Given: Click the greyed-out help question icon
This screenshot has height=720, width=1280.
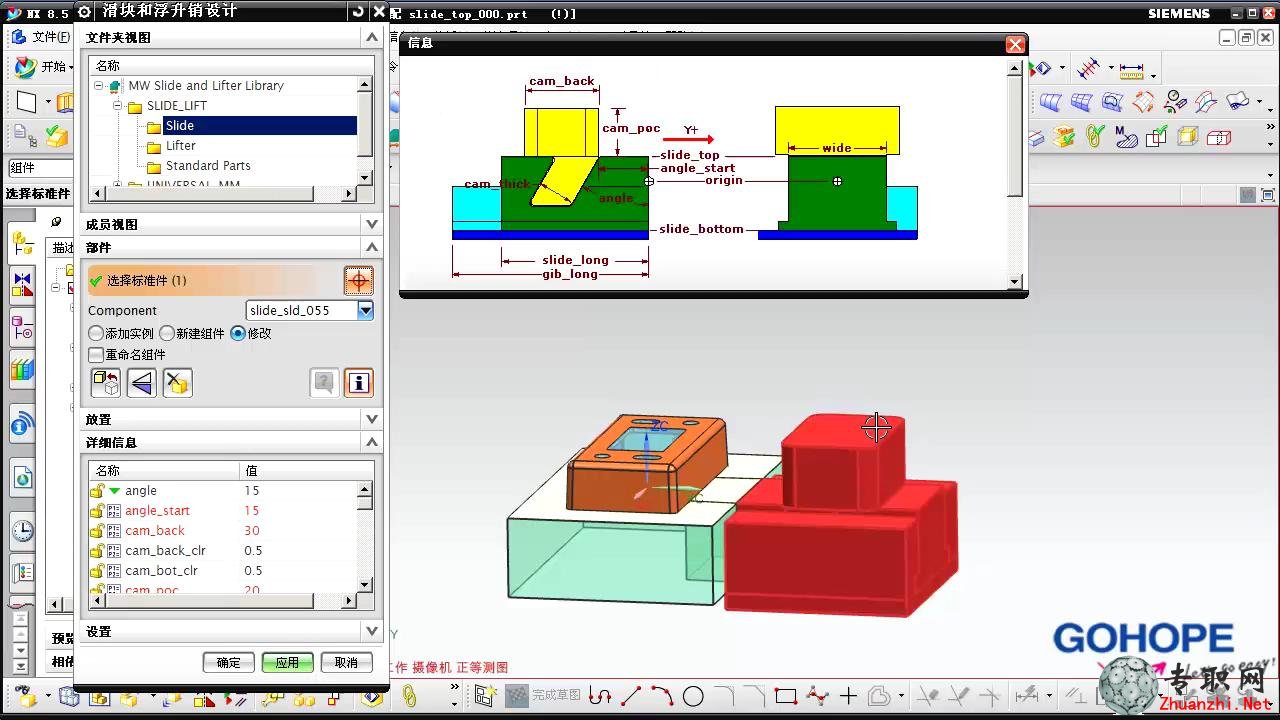Looking at the screenshot, I should point(324,382).
